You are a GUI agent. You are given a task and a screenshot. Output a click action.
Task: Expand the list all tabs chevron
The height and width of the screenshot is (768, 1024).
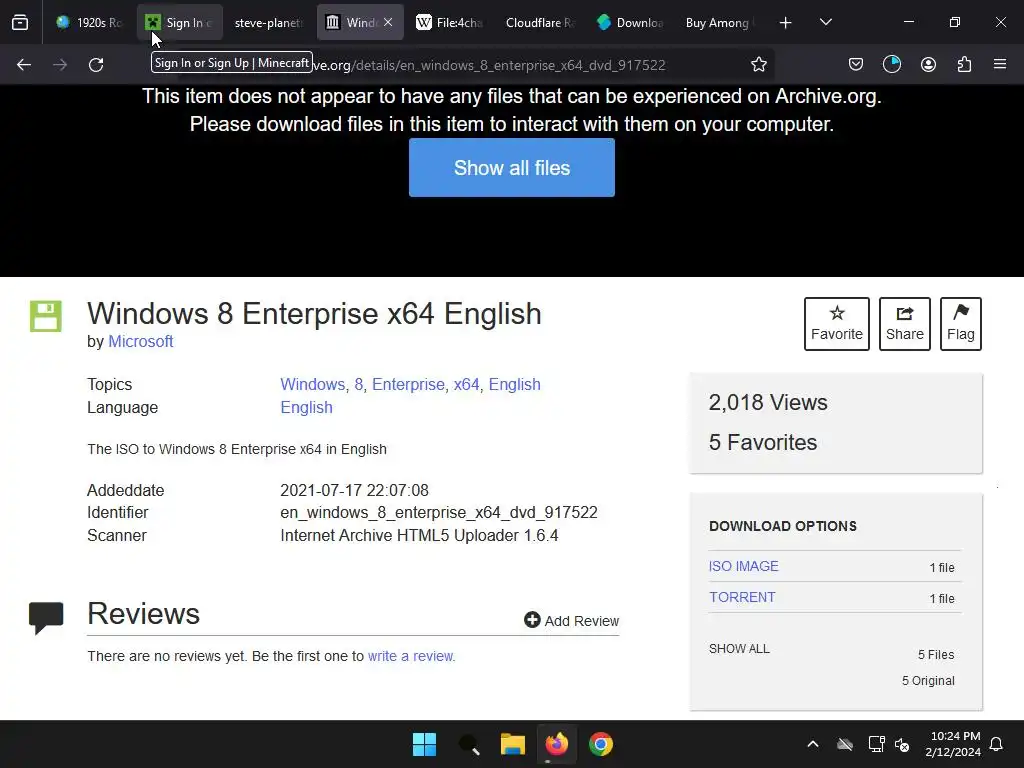pyautogui.click(x=825, y=22)
